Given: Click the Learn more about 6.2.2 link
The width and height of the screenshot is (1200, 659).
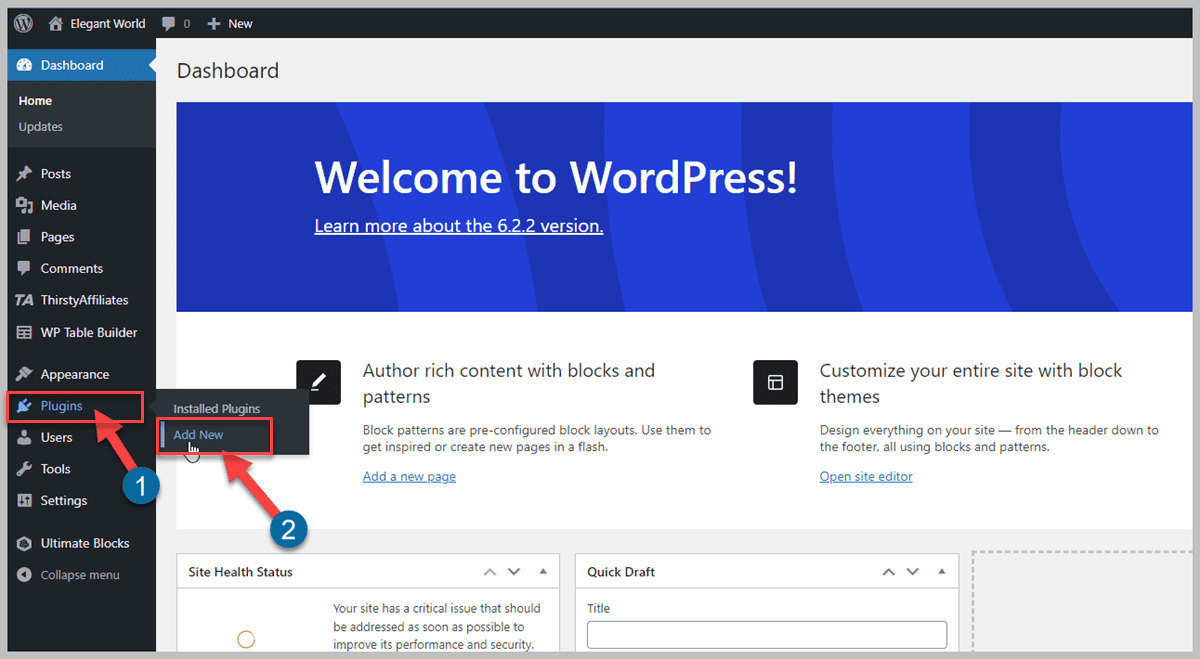Looking at the screenshot, I should (458, 225).
